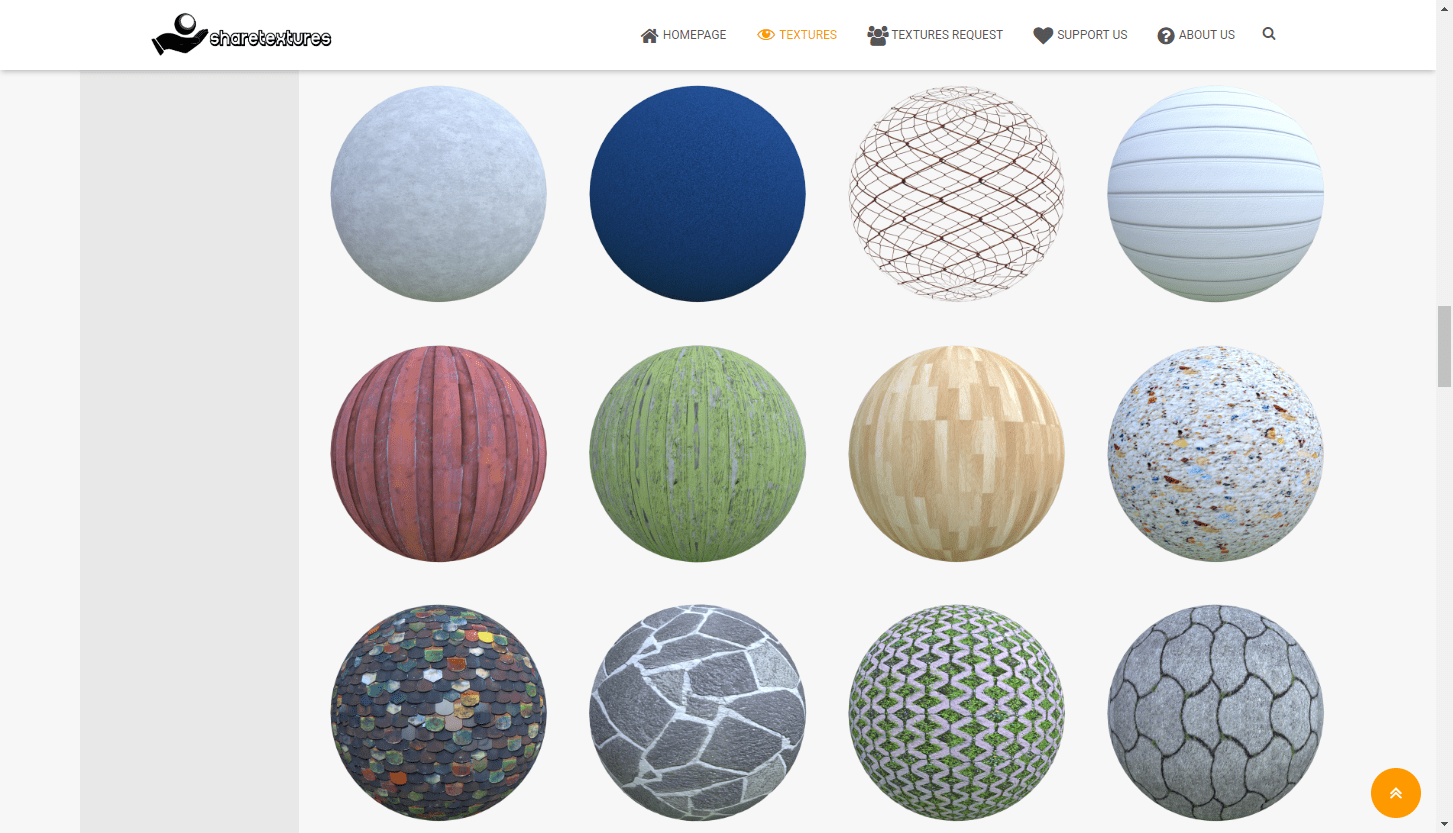Open the ABOUT US link

tap(1206, 35)
